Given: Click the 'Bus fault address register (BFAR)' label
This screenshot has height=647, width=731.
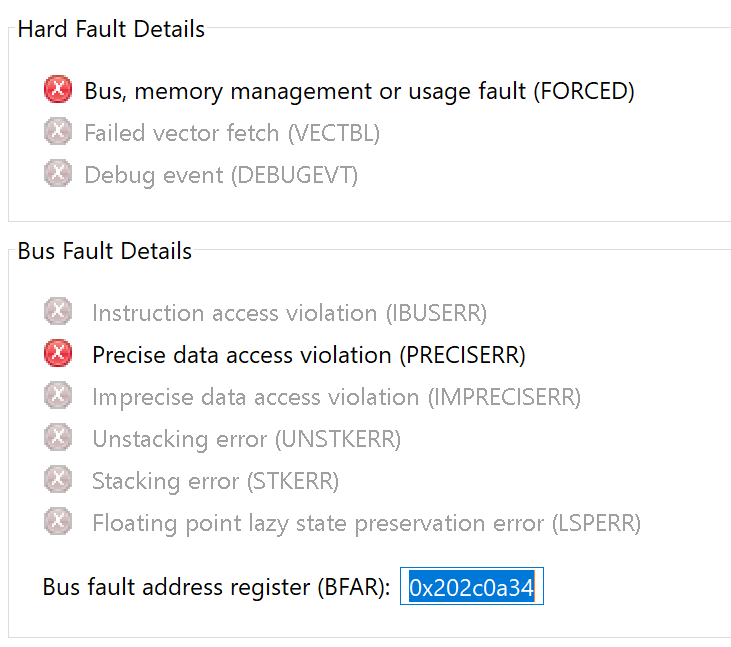Looking at the screenshot, I should (216, 587).
